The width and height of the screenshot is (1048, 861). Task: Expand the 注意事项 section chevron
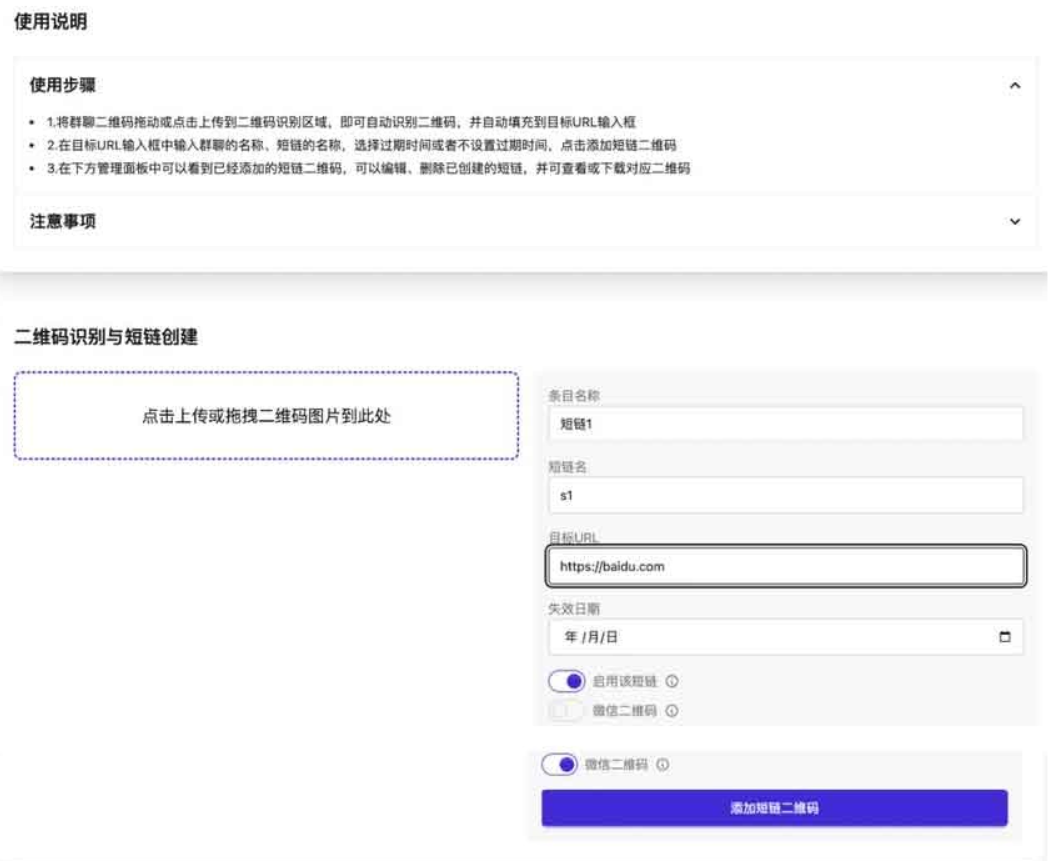[x=1015, y=221]
